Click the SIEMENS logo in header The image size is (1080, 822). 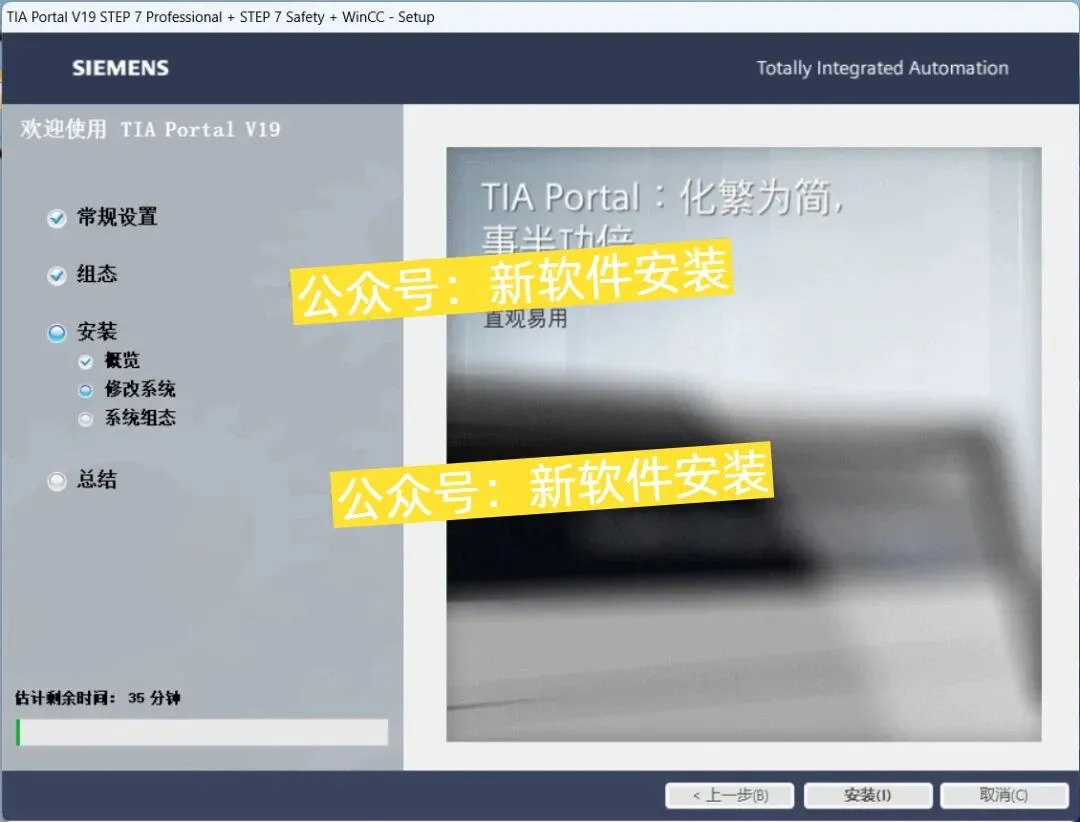pos(121,68)
